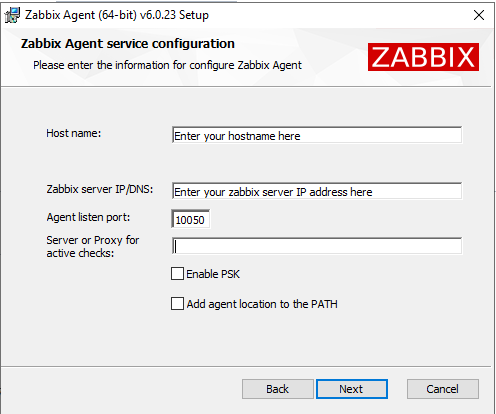Abort the installation with Cancel
Image resolution: width=496 pixels, height=414 pixels.
click(443, 389)
